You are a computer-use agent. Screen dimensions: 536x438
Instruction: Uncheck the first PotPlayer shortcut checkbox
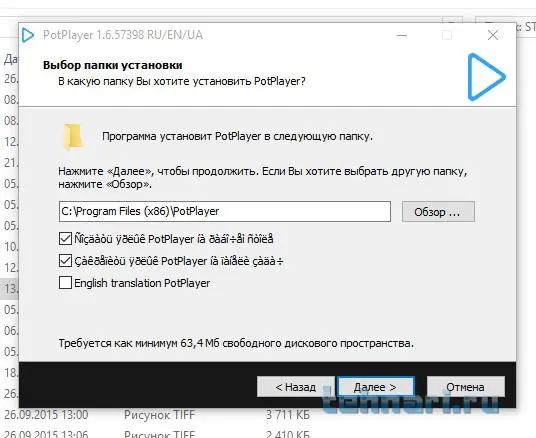click(65, 239)
